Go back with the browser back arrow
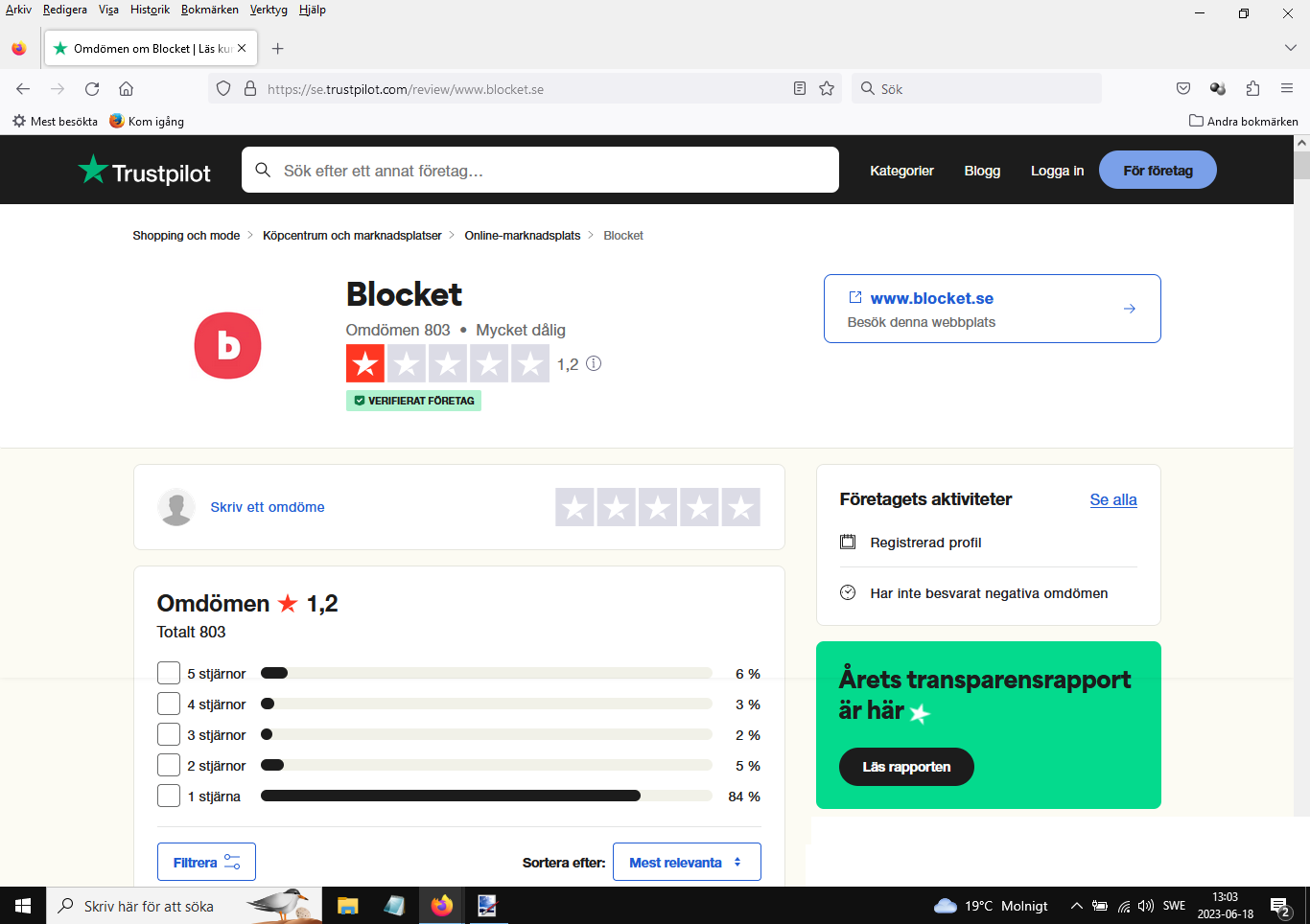This screenshot has height=924, width=1310. [23, 89]
